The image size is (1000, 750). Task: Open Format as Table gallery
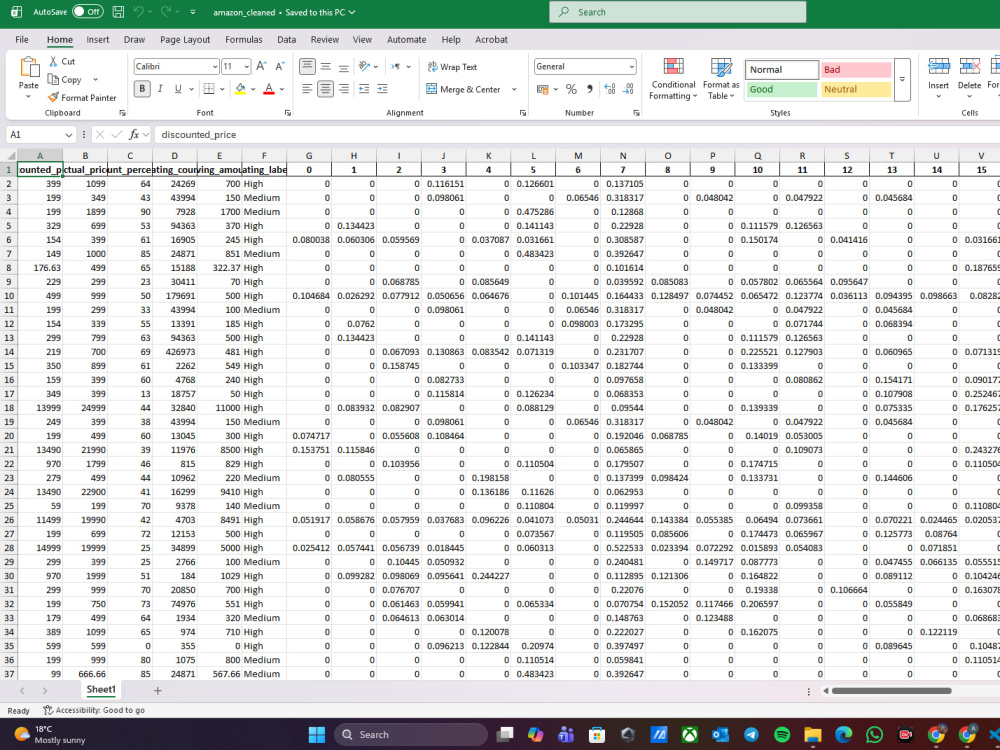721,79
